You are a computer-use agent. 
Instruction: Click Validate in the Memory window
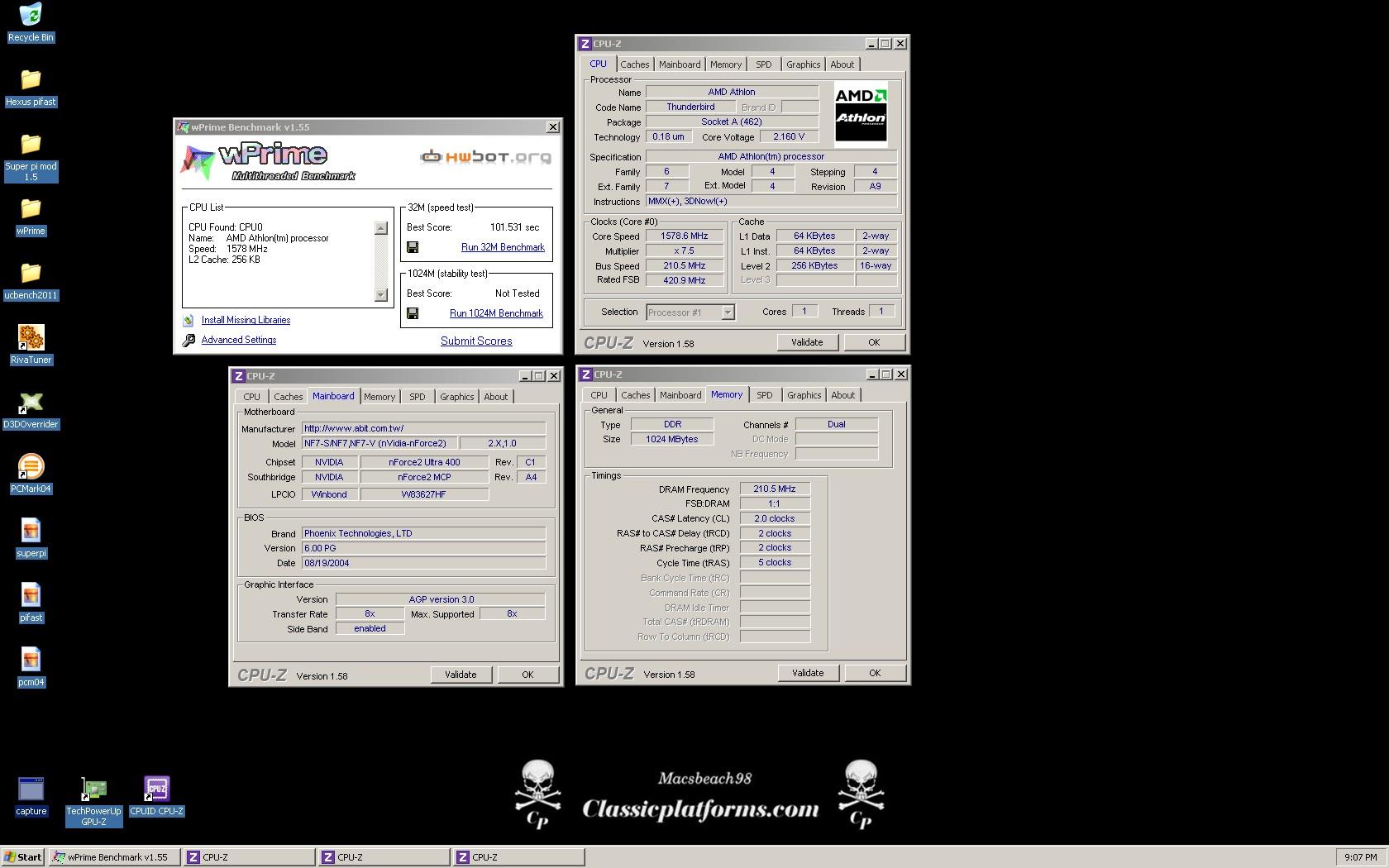click(808, 673)
